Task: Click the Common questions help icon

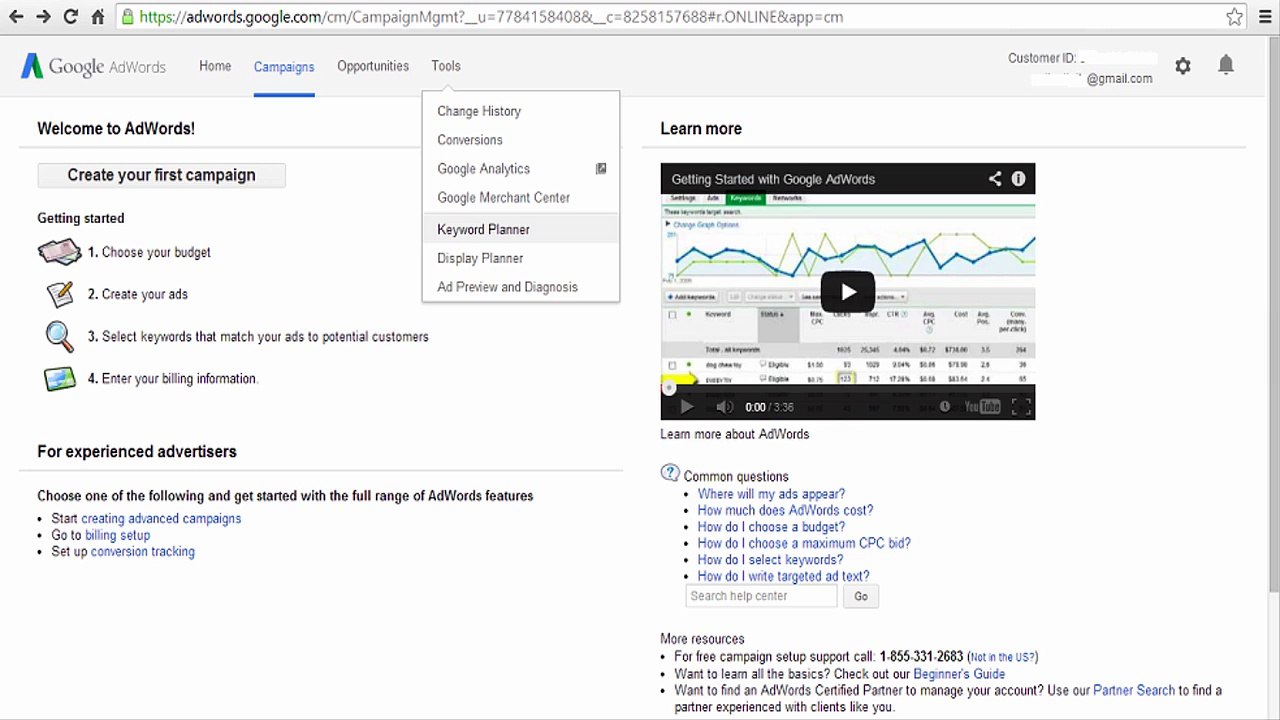Action: (x=670, y=473)
